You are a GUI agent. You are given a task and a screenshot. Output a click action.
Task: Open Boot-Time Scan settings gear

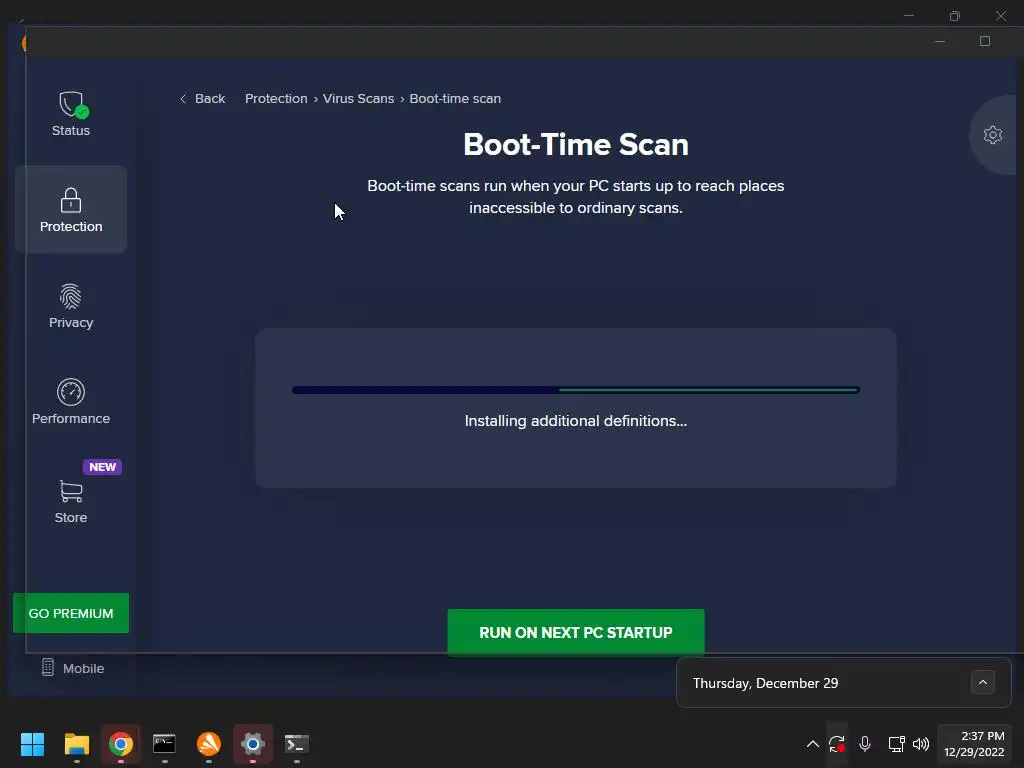click(993, 135)
